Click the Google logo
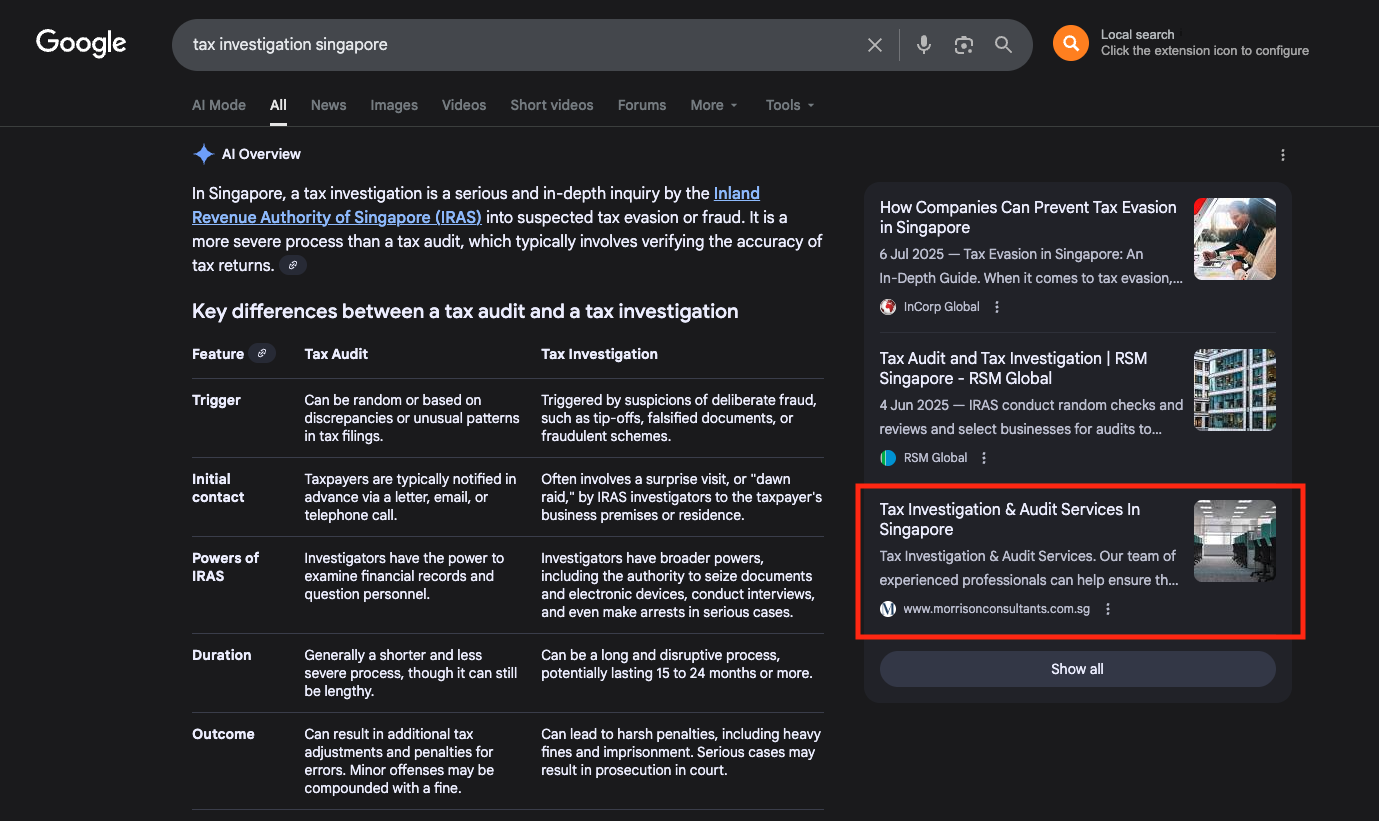 pyautogui.click(x=81, y=43)
